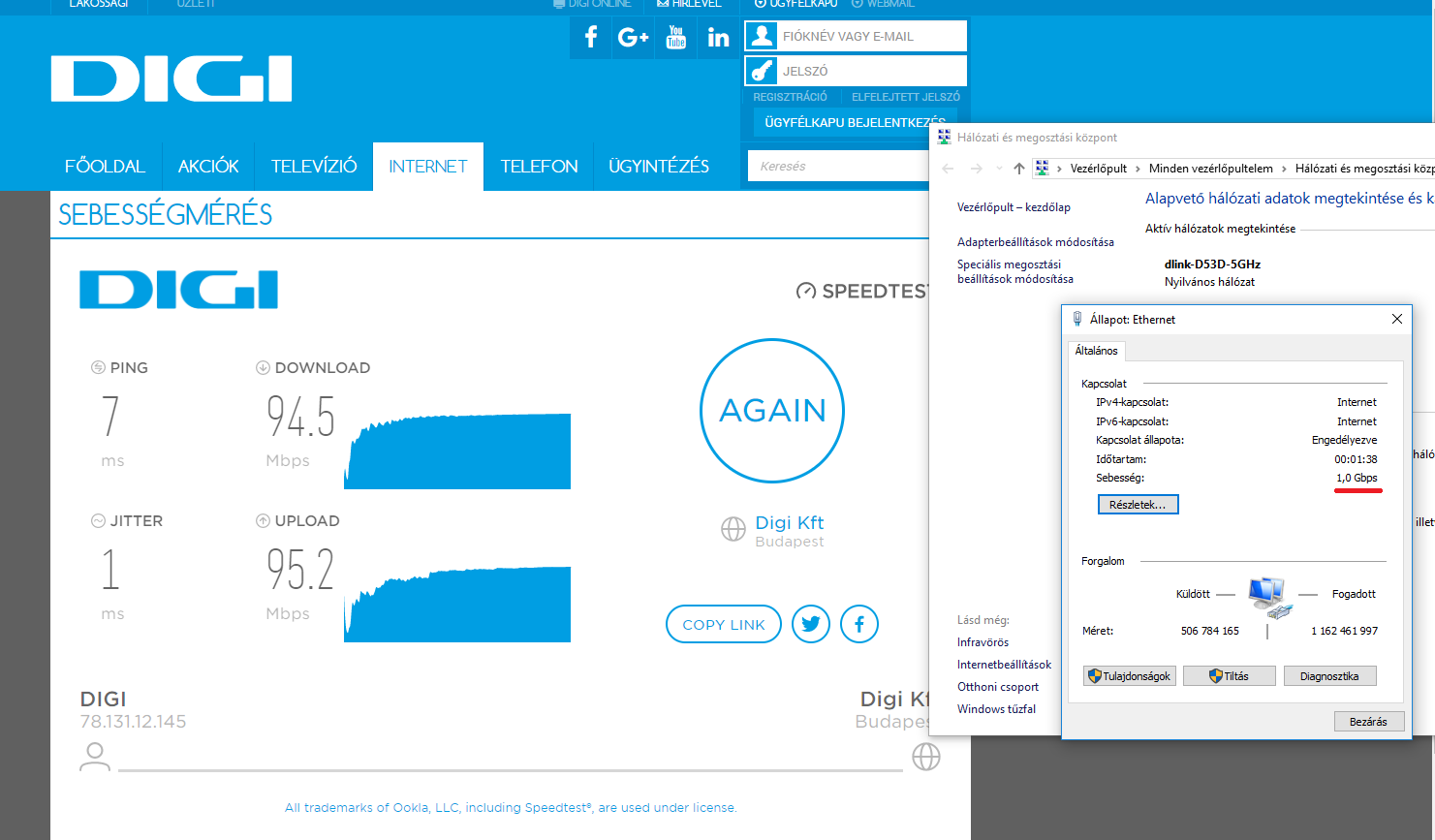Click Diagnosztika button

(1330, 676)
